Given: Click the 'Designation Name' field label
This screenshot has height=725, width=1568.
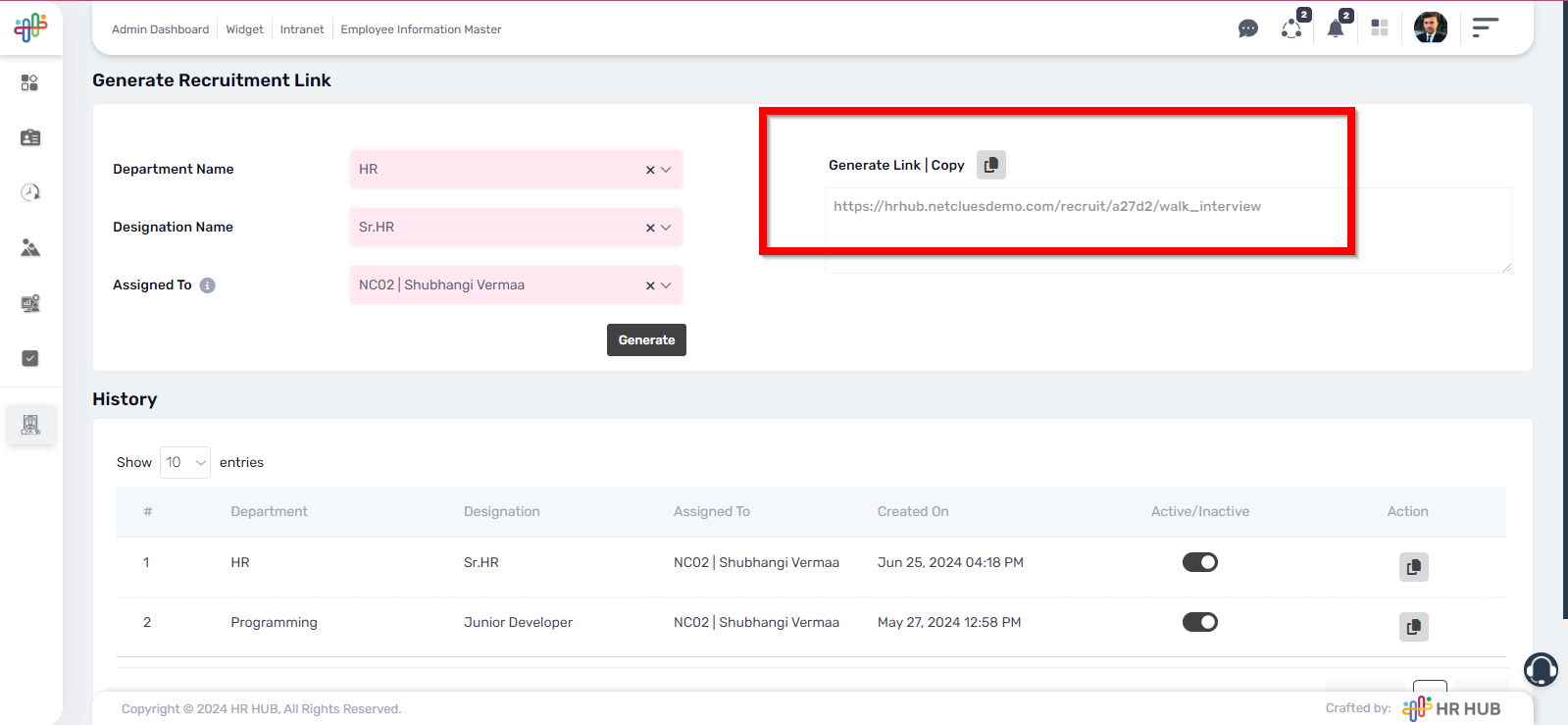Looking at the screenshot, I should coord(173,227).
